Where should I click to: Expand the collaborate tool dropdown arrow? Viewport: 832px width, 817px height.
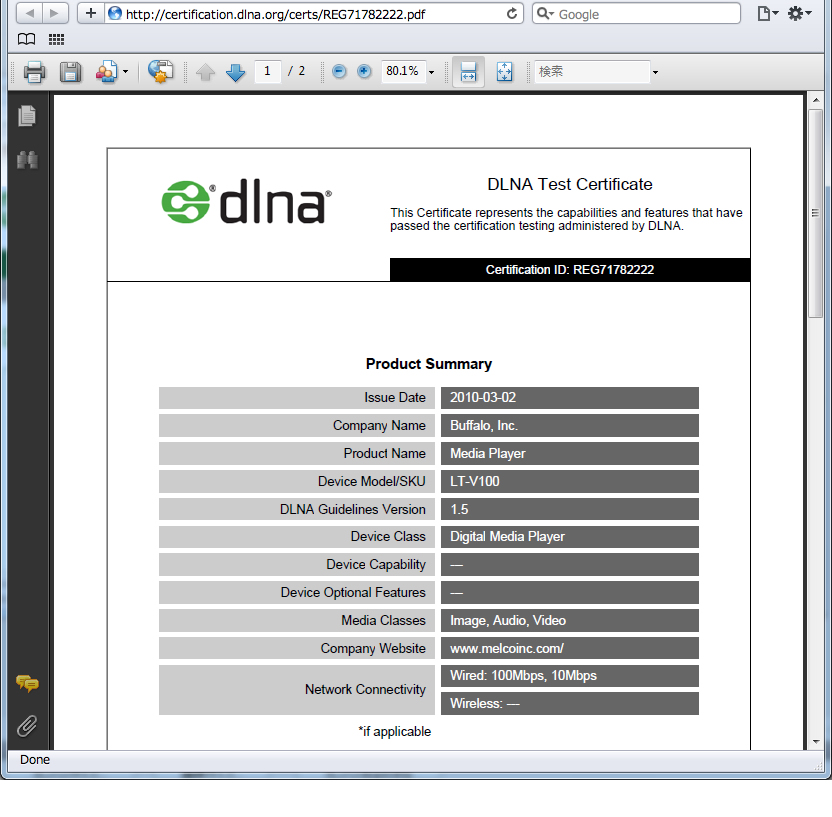pos(125,72)
